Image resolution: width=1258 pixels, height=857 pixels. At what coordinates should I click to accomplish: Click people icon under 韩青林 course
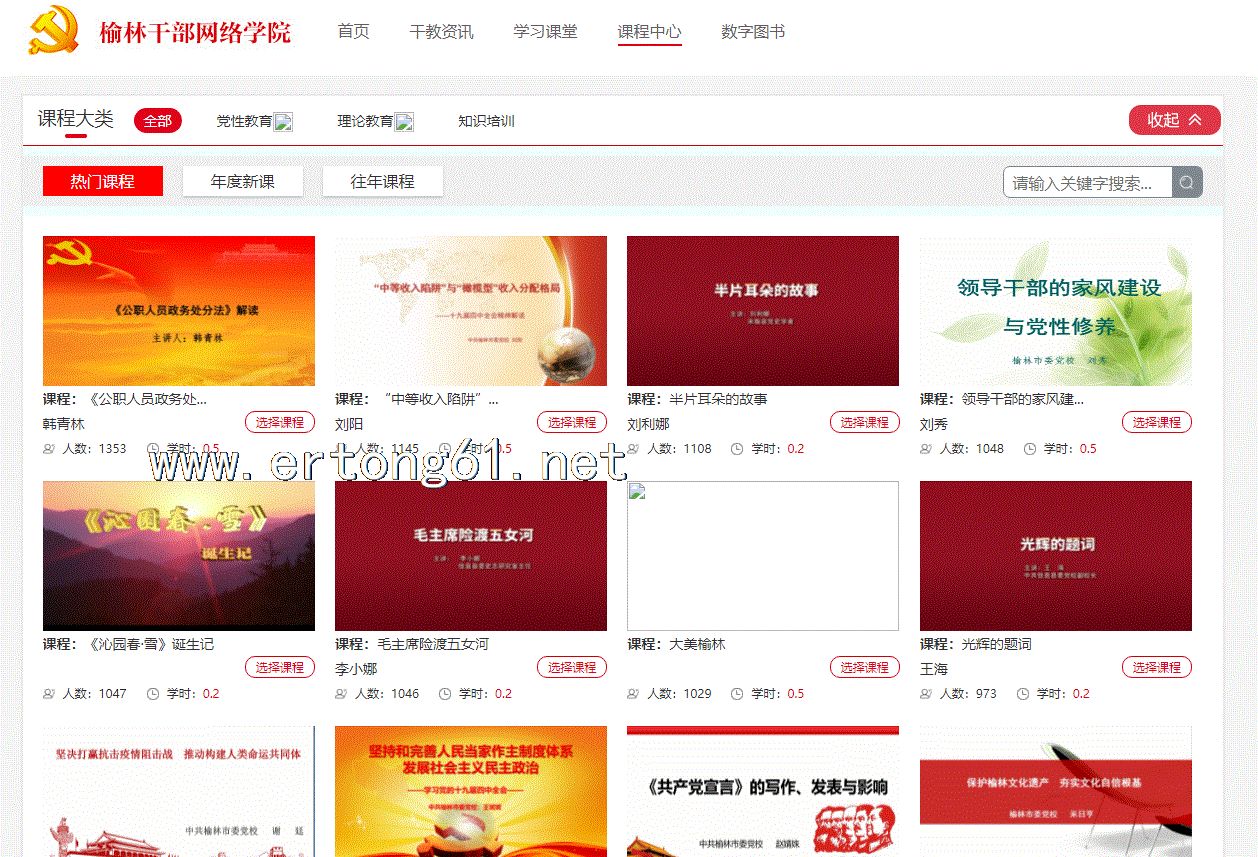[x=50, y=449]
